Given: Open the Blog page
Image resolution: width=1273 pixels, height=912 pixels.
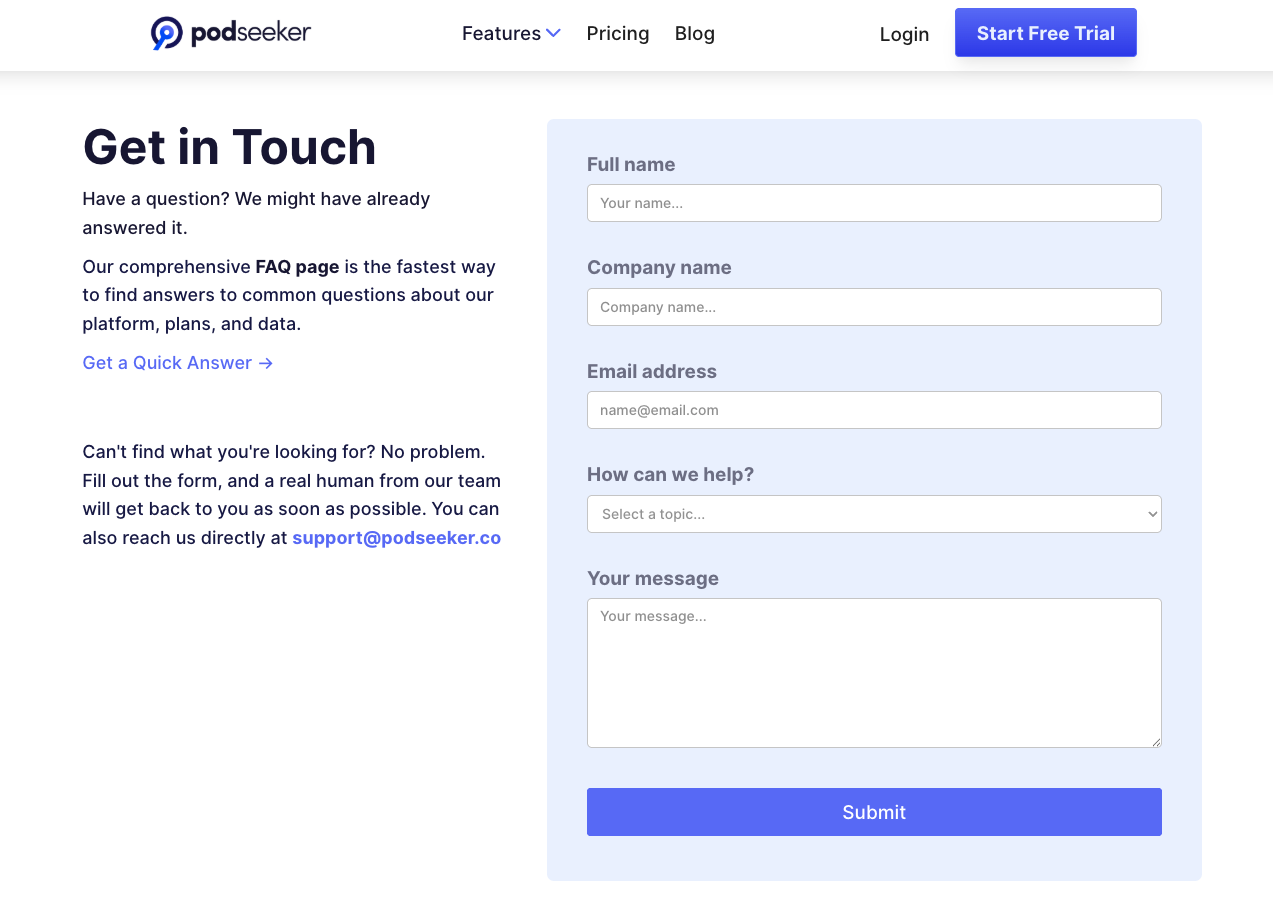Looking at the screenshot, I should point(694,33).
